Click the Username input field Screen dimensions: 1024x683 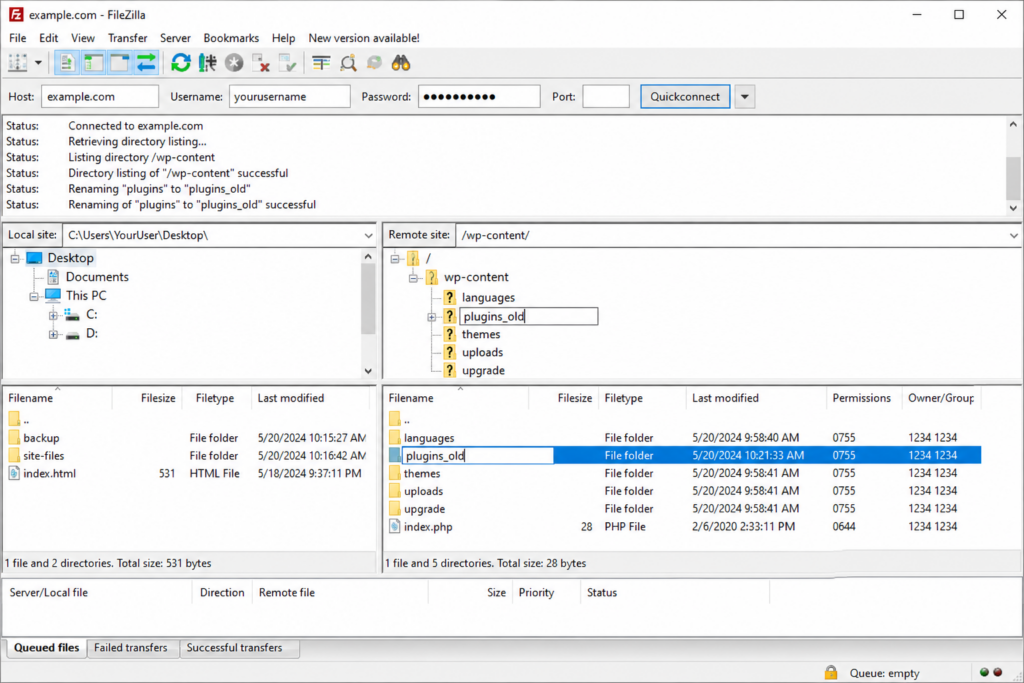[x=289, y=97]
